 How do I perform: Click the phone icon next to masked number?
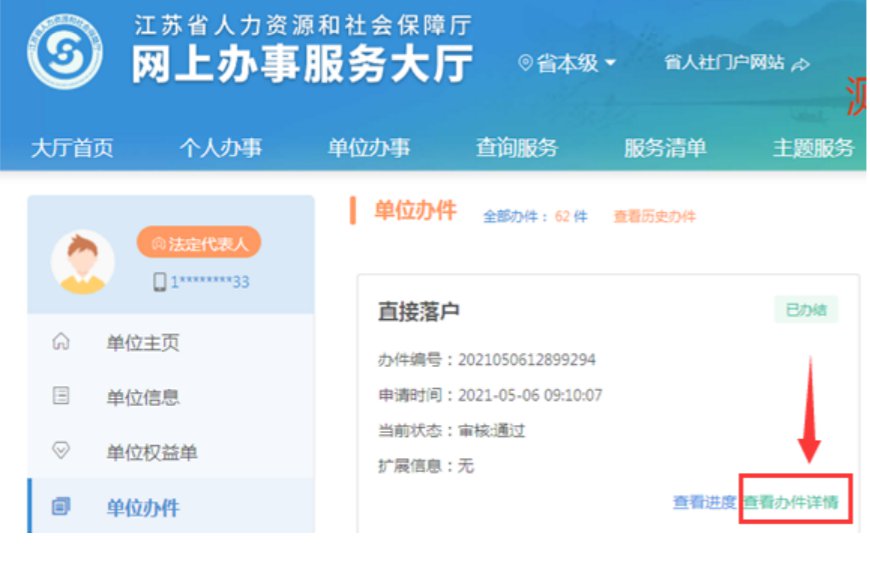point(159,282)
